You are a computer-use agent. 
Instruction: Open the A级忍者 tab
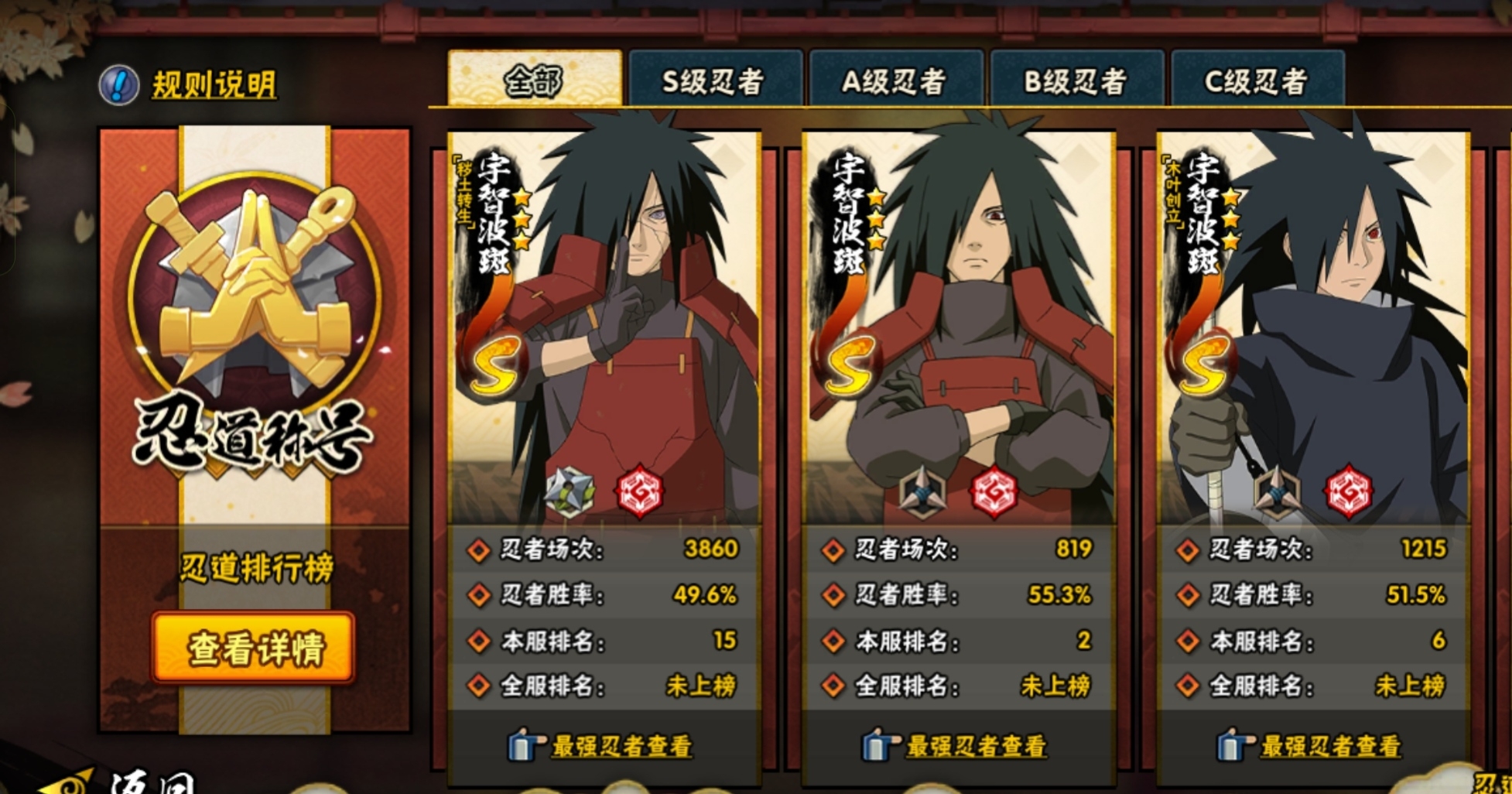[895, 80]
